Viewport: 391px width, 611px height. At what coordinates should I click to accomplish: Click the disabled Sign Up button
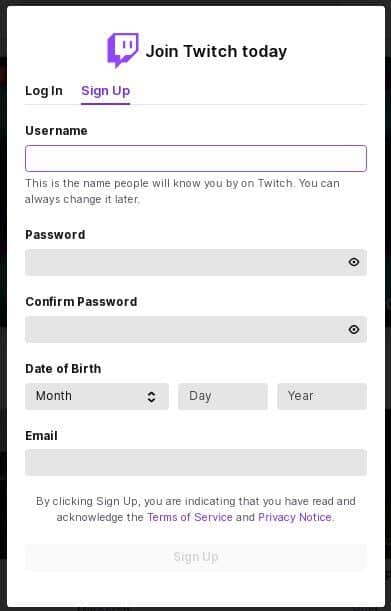coord(196,557)
